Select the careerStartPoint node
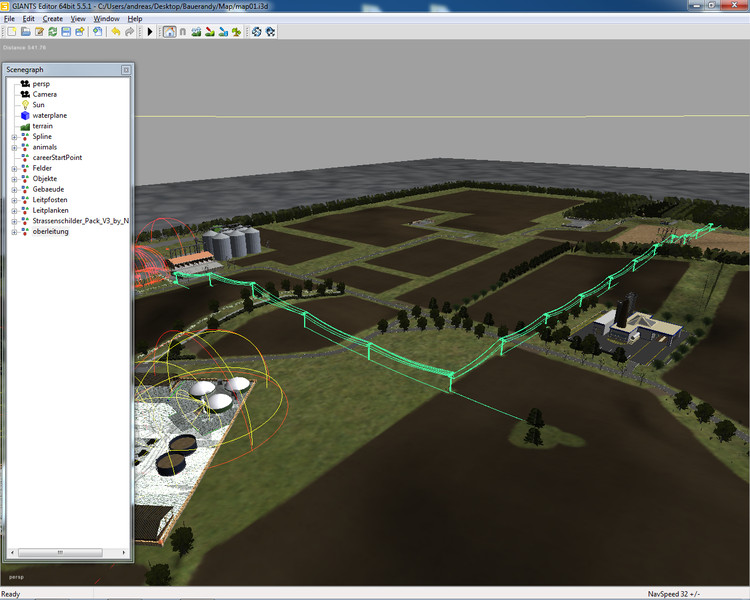 click(57, 157)
